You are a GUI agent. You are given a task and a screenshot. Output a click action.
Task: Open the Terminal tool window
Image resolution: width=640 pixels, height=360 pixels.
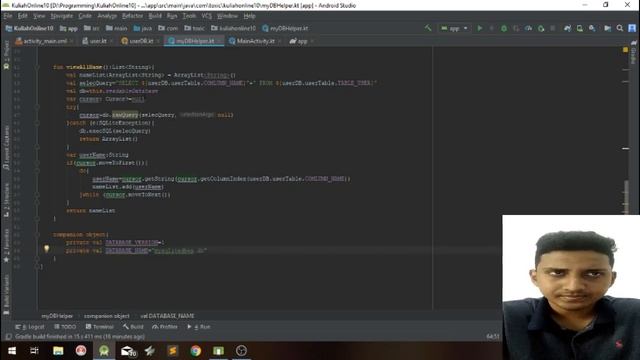click(100, 327)
